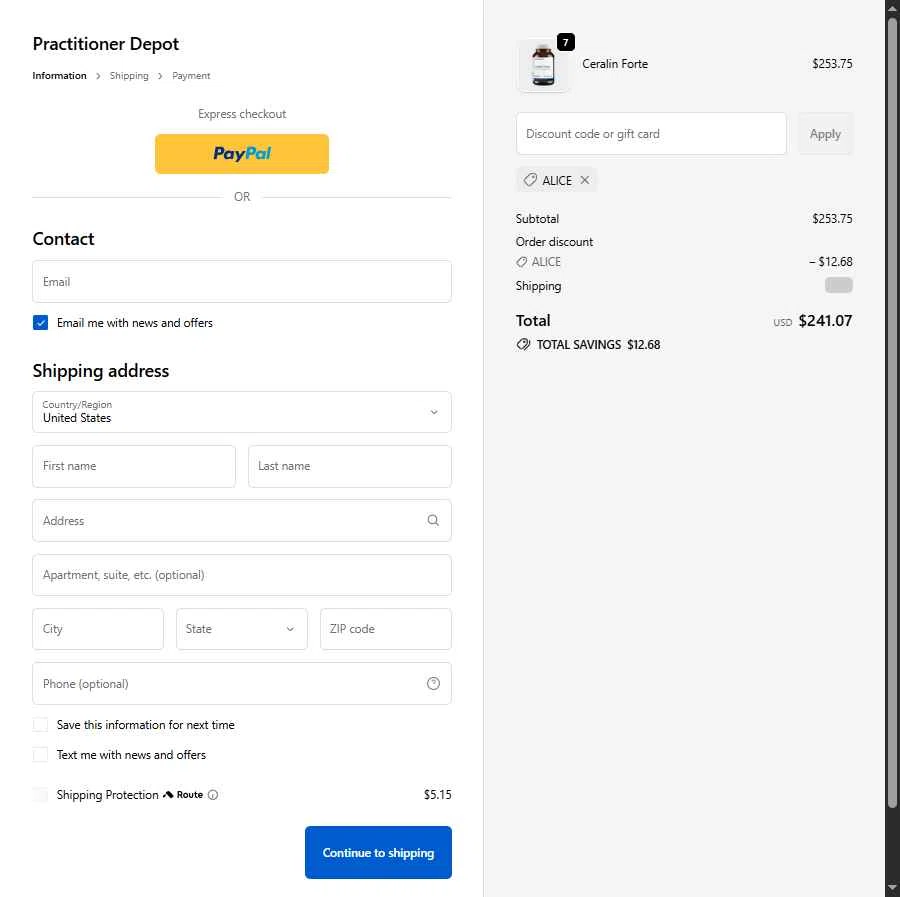The height and width of the screenshot is (897, 900).
Task: Focus the City field
Action: pyautogui.click(x=98, y=629)
